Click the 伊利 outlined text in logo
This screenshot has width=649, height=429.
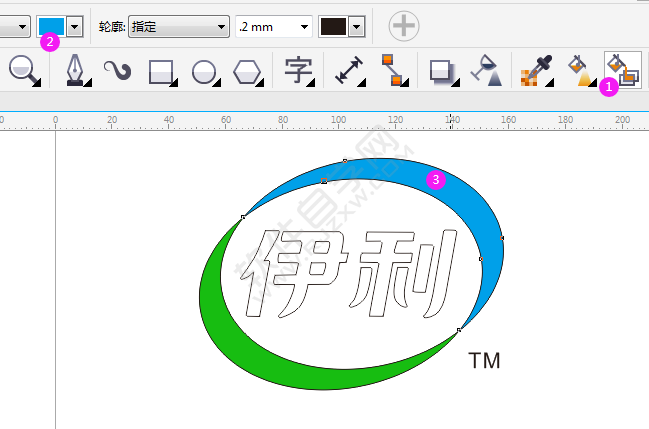click(x=350, y=273)
